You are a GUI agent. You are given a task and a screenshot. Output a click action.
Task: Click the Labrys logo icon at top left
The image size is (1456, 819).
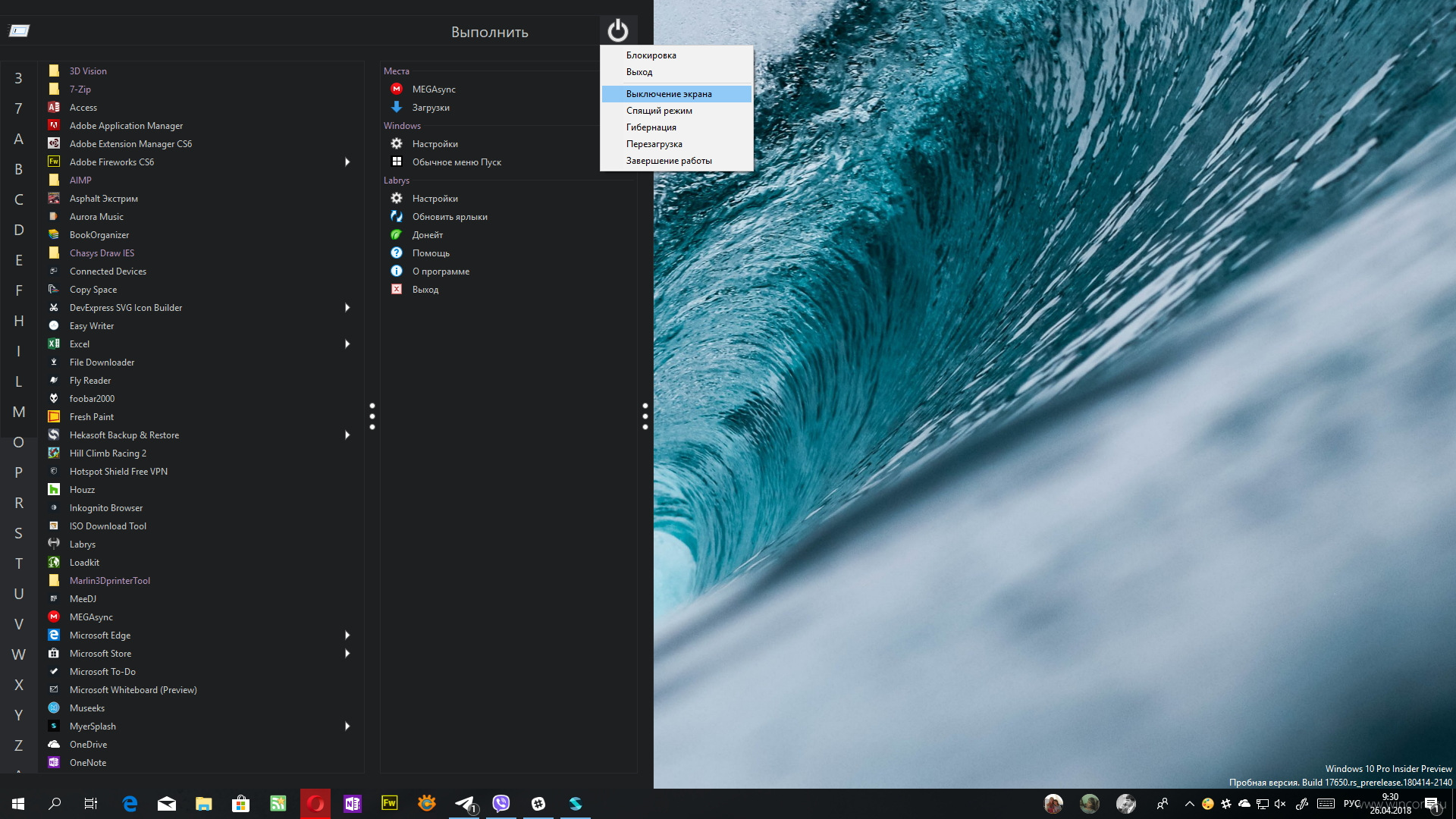[19, 30]
